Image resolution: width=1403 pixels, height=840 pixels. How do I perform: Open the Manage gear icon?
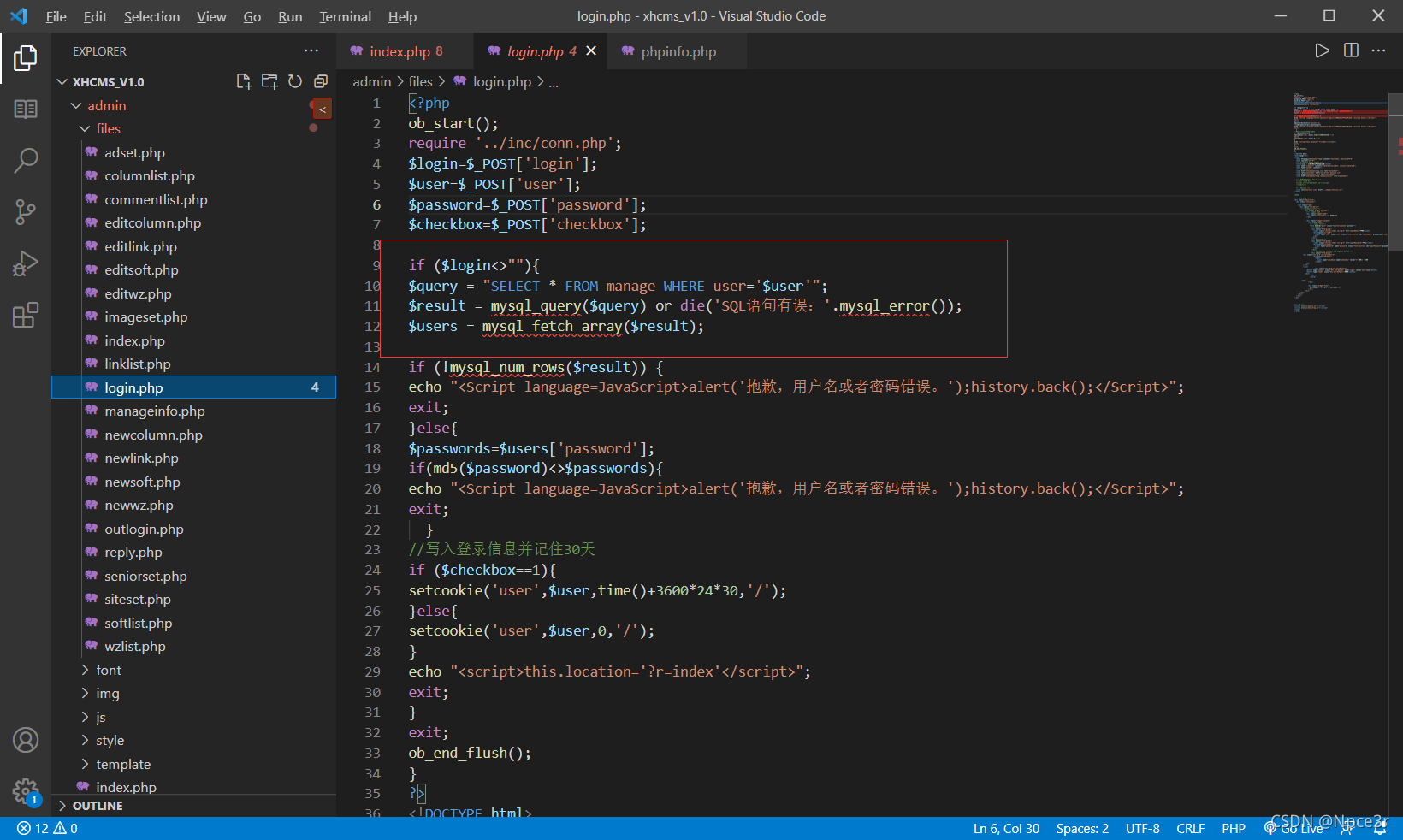[26, 791]
